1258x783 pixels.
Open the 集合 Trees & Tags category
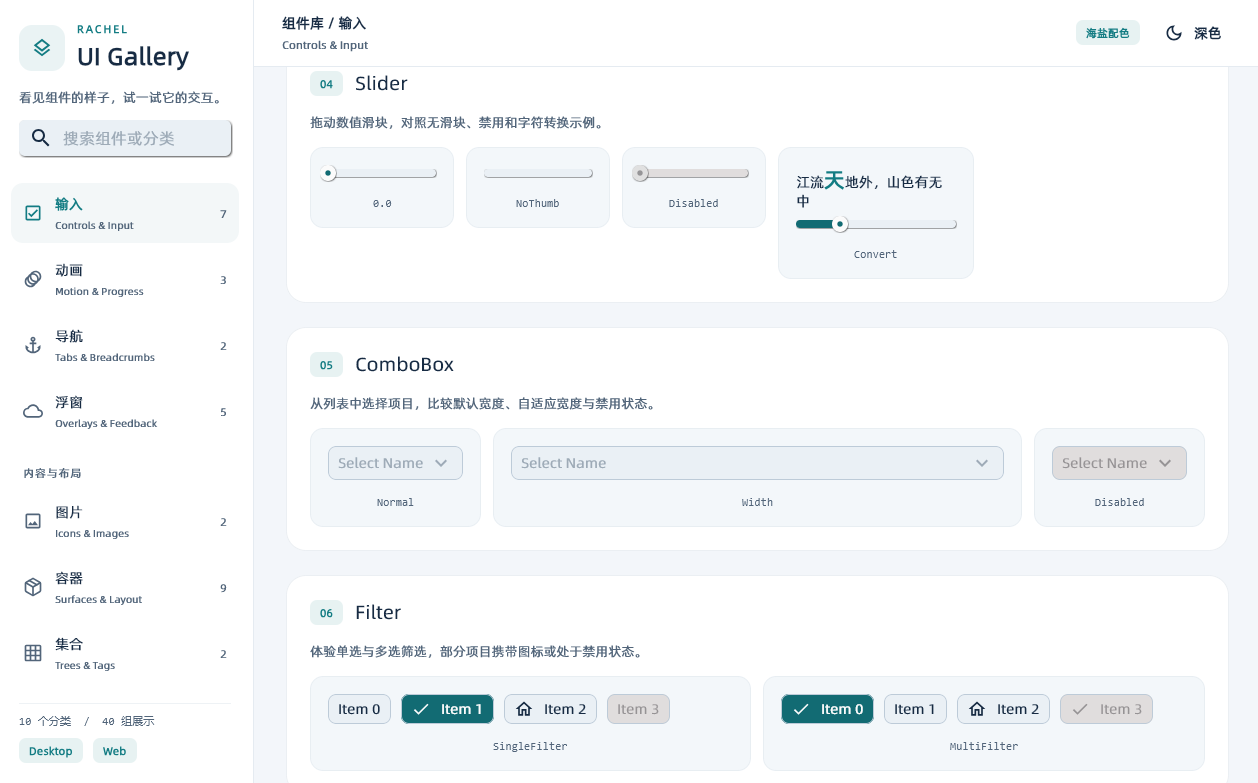(125, 653)
